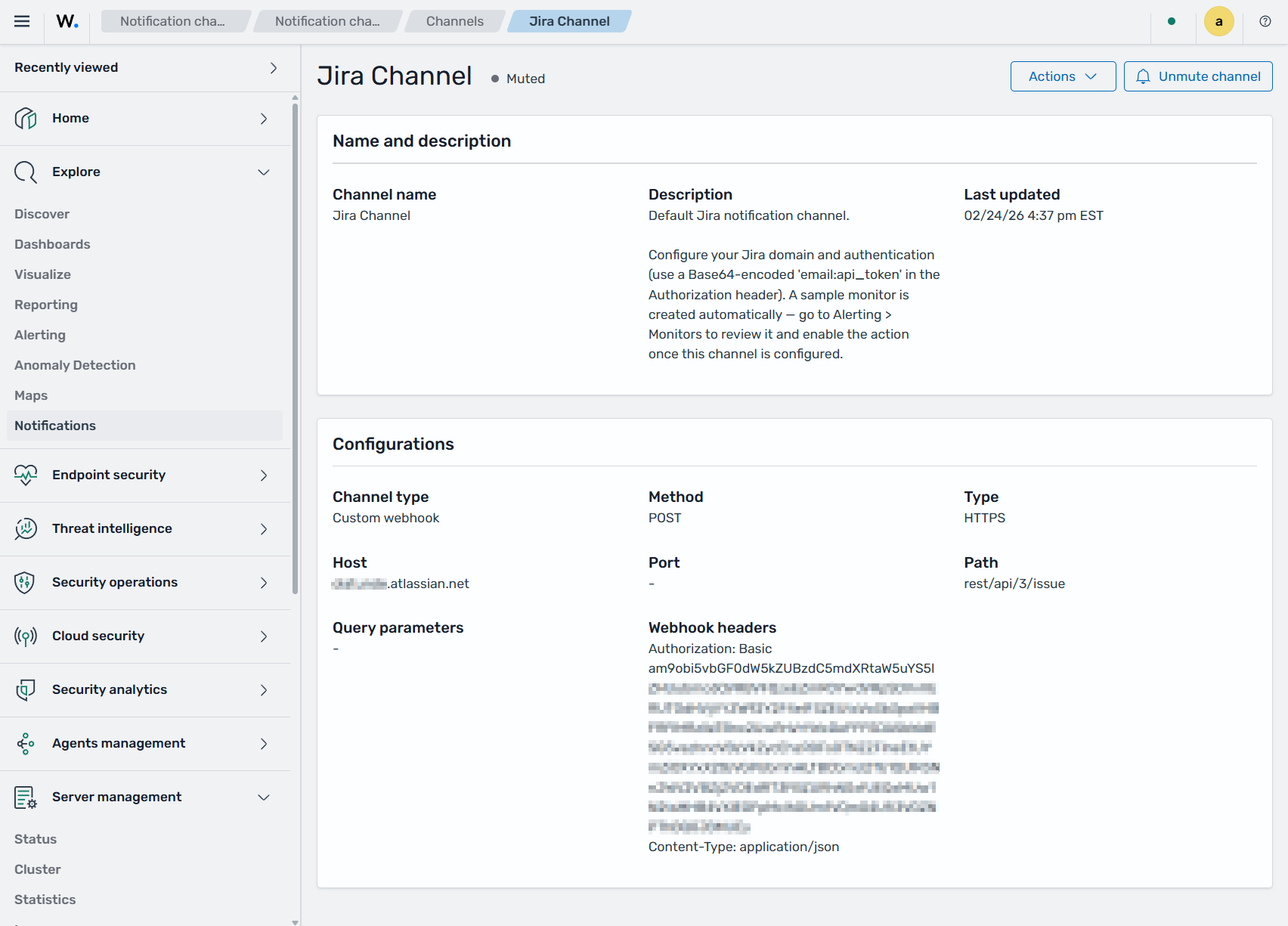This screenshot has width=1288, height=926.
Task: Open Statistics under Server management
Action: [45, 900]
